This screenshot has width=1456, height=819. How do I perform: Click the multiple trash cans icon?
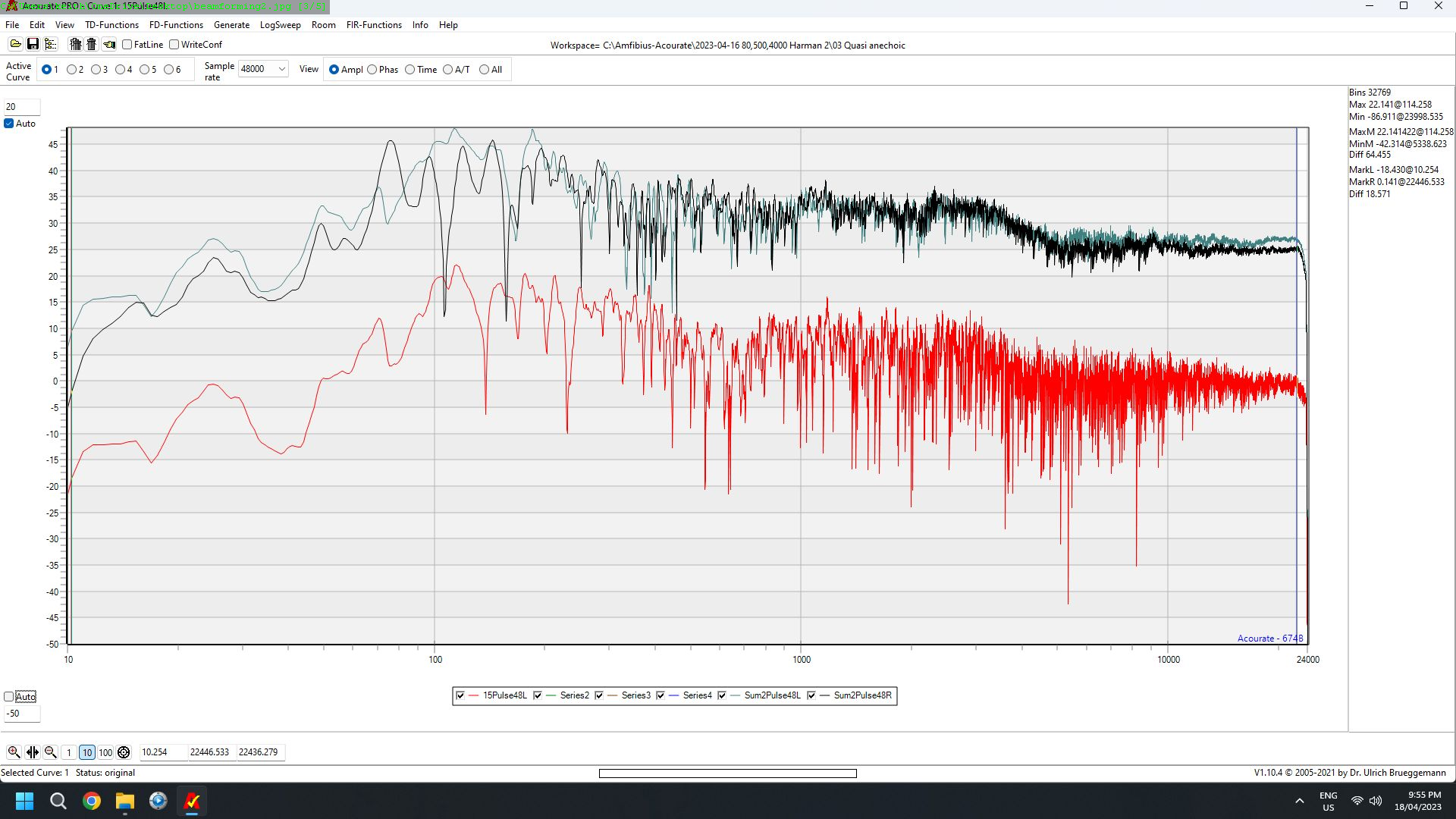75,44
